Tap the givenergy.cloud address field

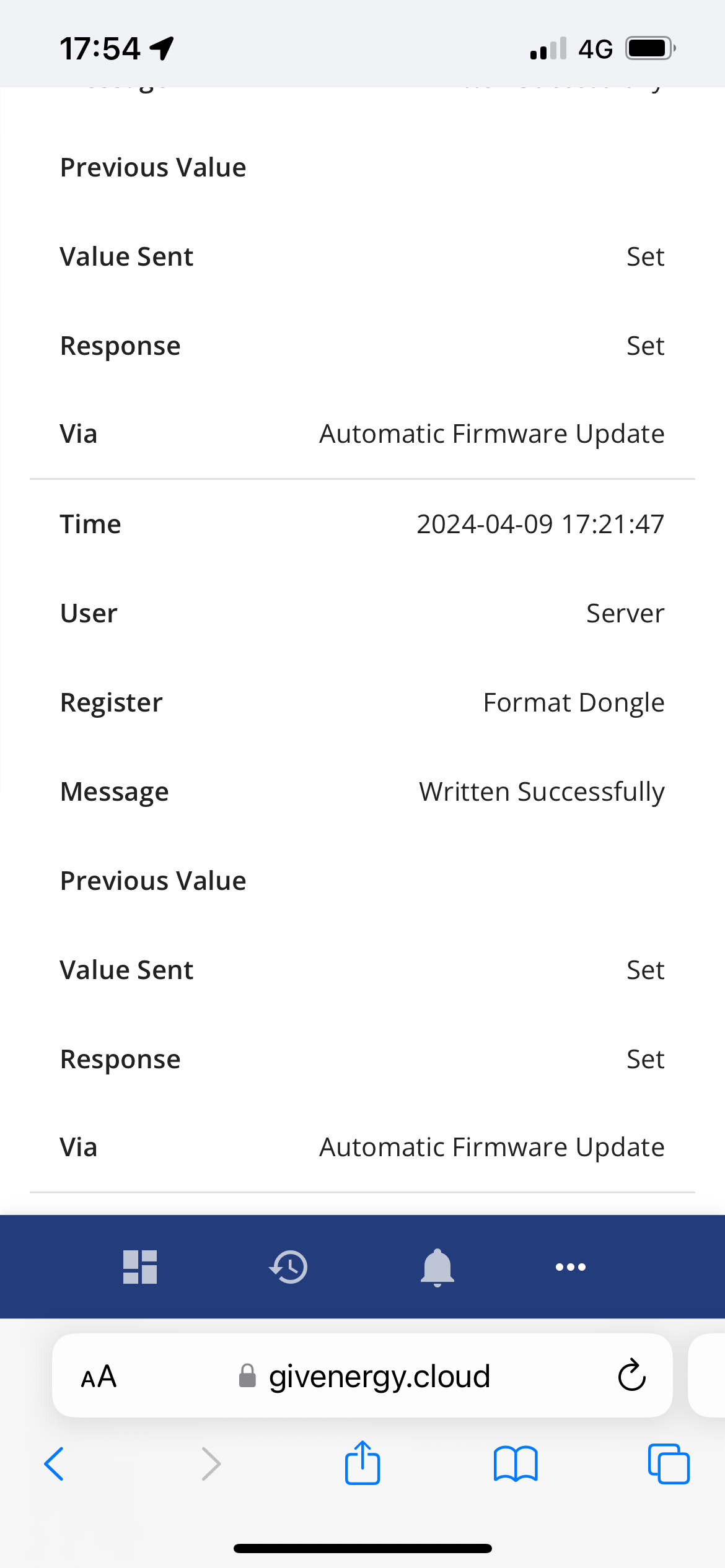pos(362,1375)
